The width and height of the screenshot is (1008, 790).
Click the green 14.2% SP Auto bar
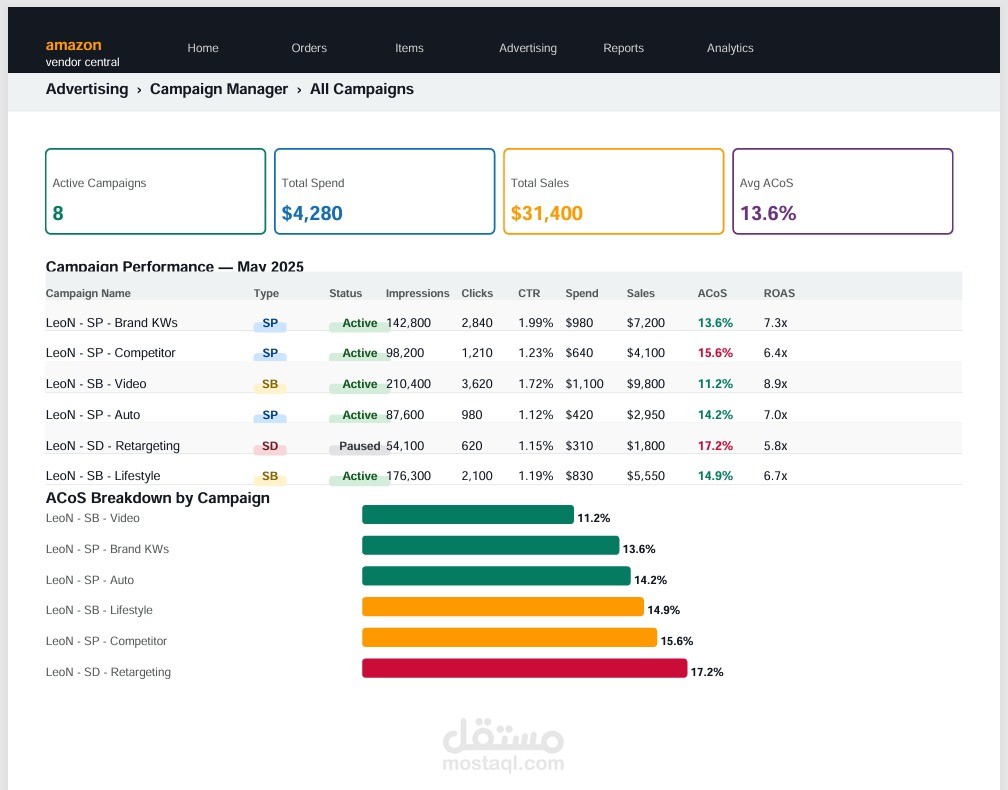(x=496, y=576)
